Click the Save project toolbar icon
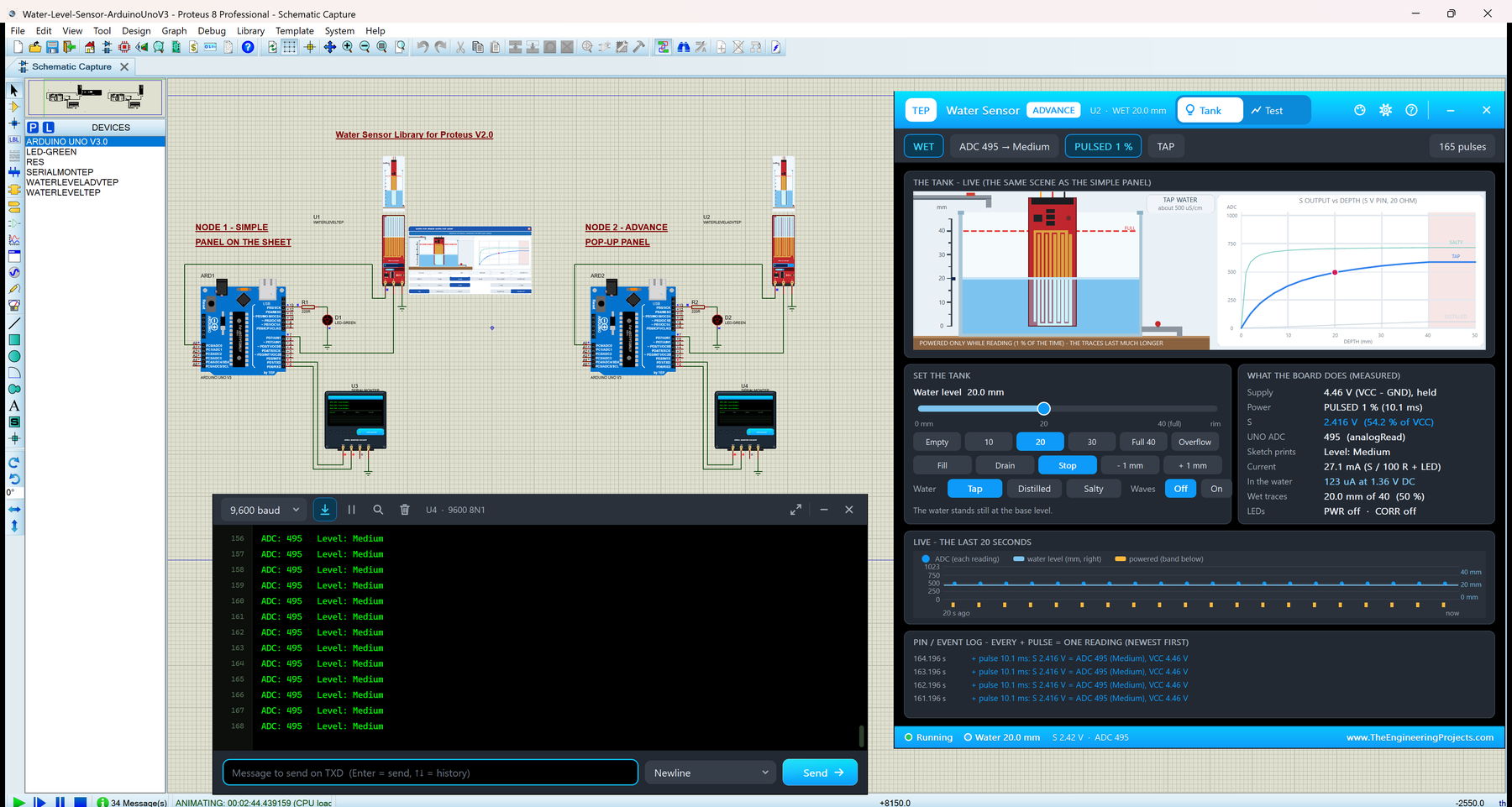1512x807 pixels. click(52, 47)
